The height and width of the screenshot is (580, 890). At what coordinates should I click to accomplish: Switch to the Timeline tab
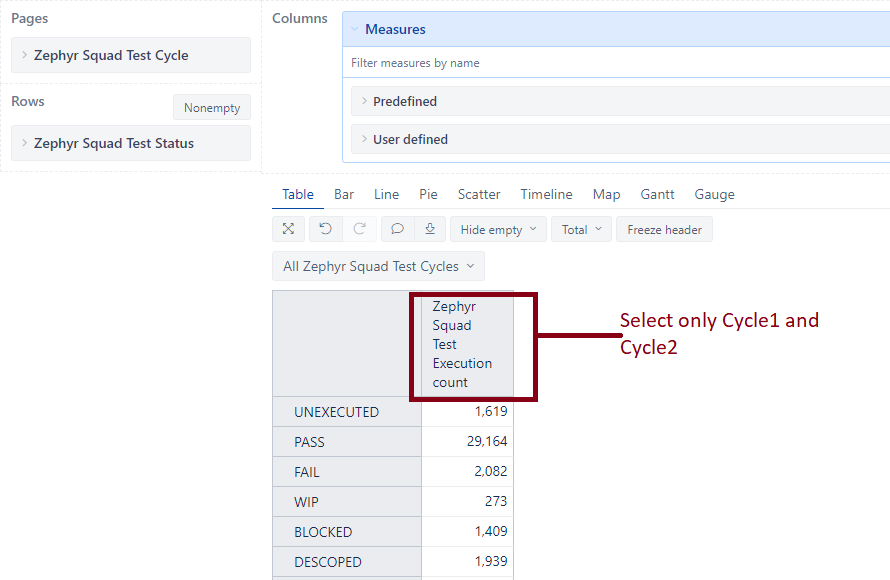coord(547,194)
